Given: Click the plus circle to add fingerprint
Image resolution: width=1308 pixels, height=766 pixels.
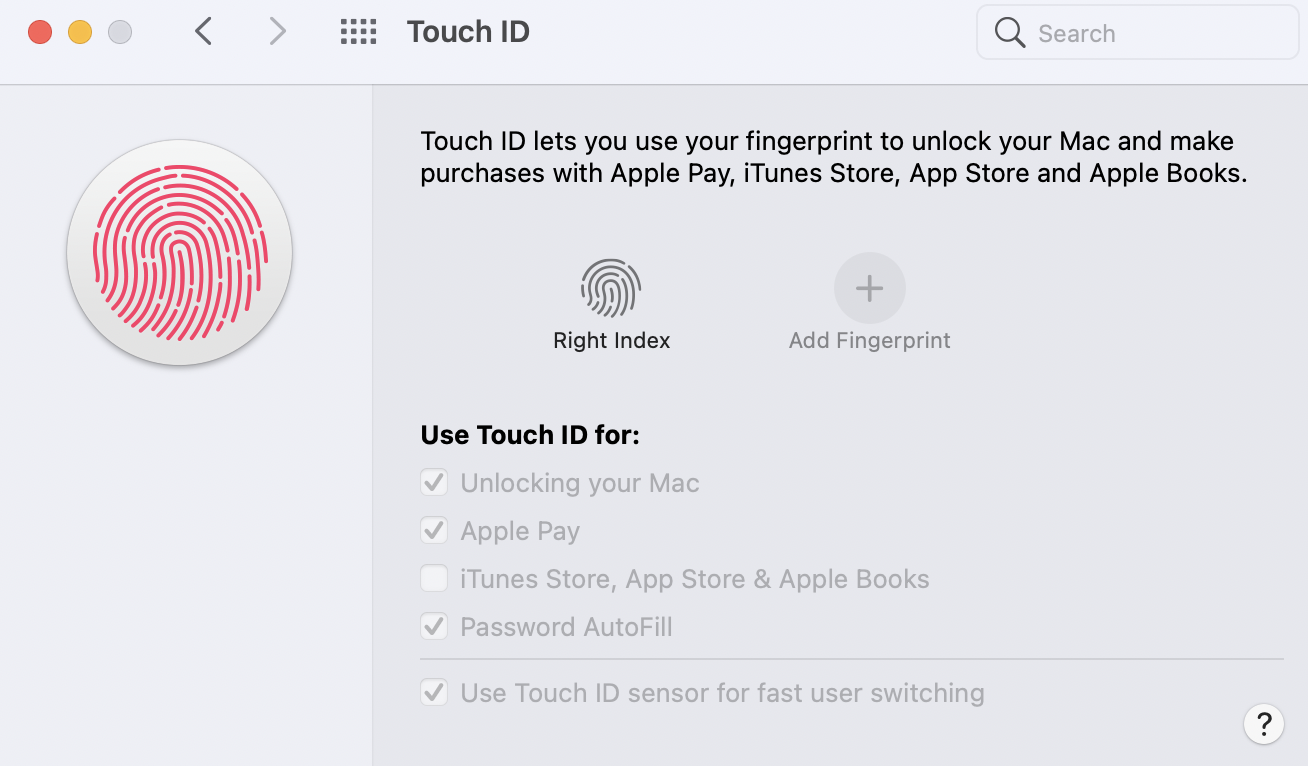Looking at the screenshot, I should coord(869,289).
